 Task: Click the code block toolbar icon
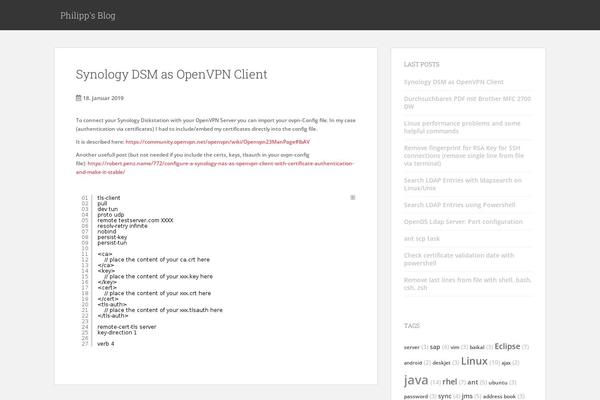point(352,198)
